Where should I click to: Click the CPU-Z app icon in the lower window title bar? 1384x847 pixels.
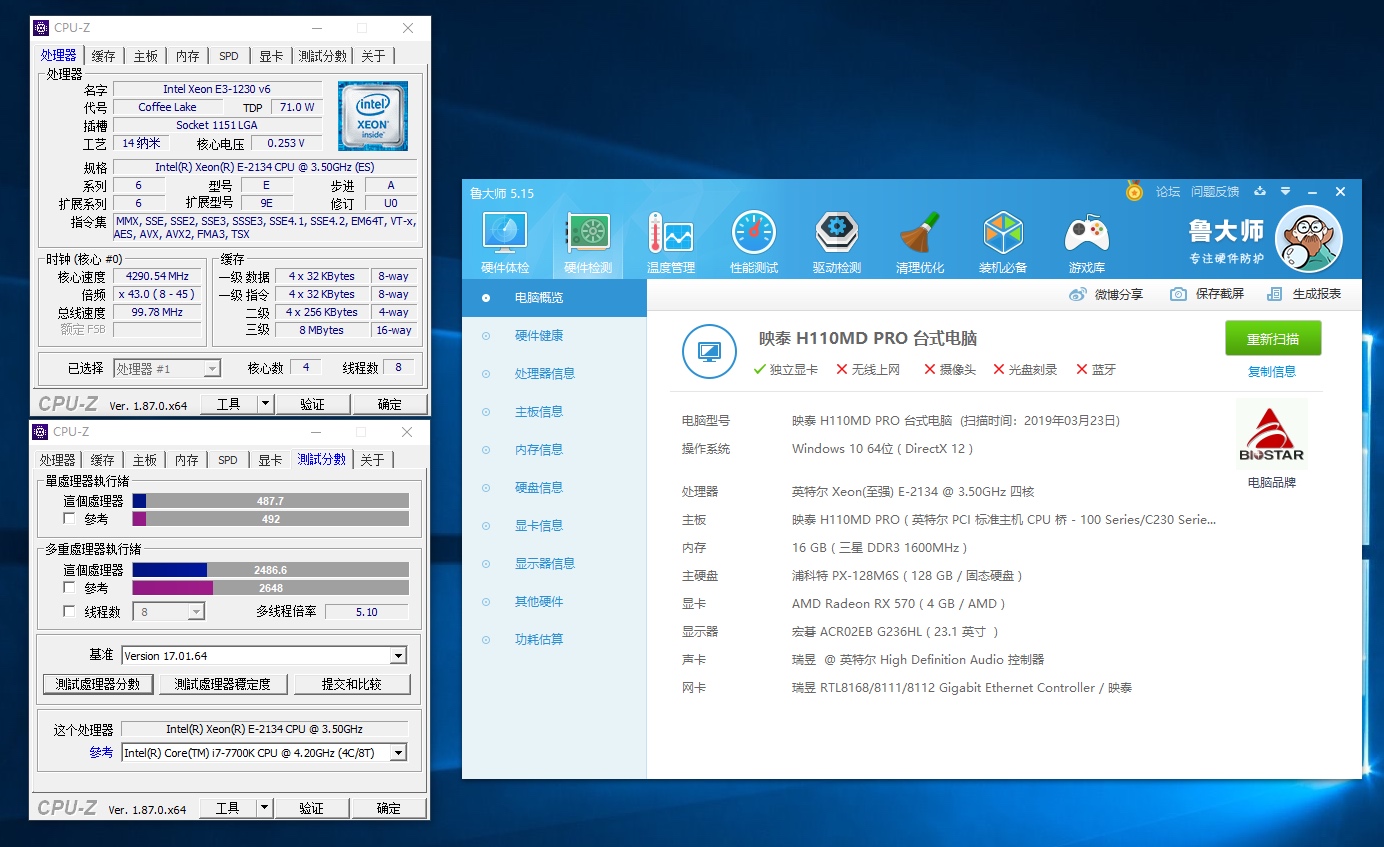tap(40, 432)
